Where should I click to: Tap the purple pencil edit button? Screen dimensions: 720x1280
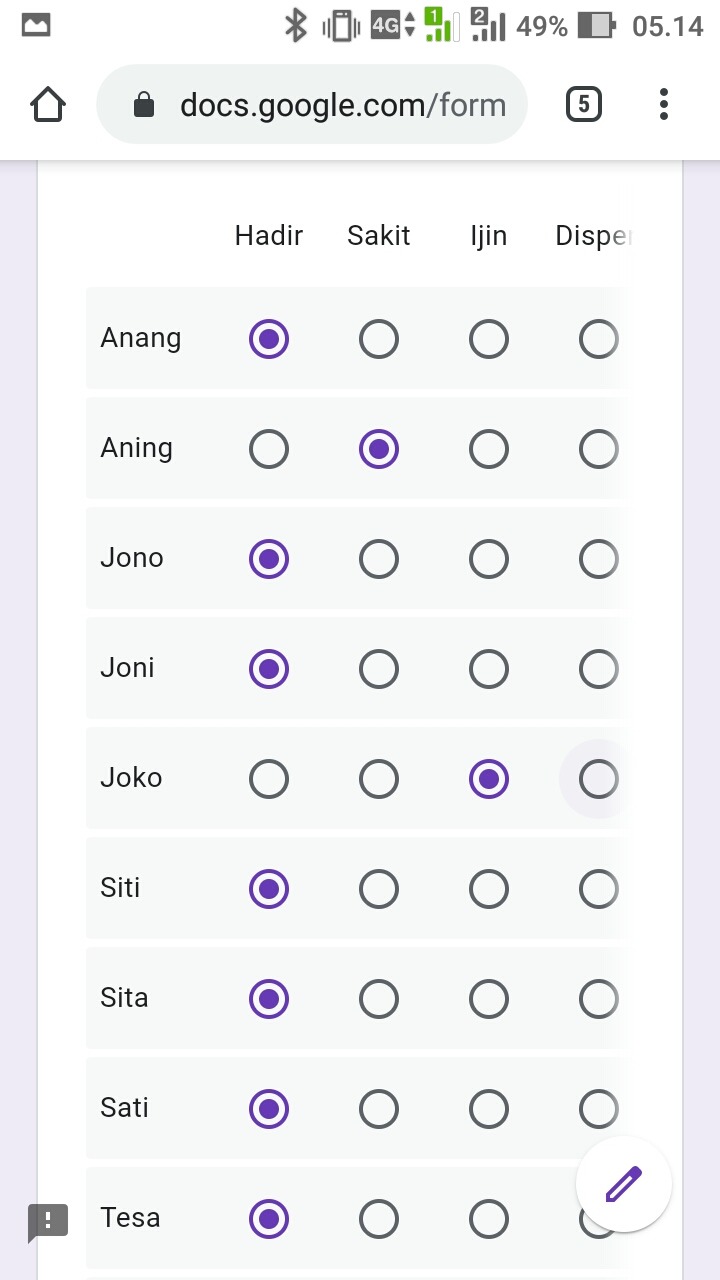tap(623, 1184)
